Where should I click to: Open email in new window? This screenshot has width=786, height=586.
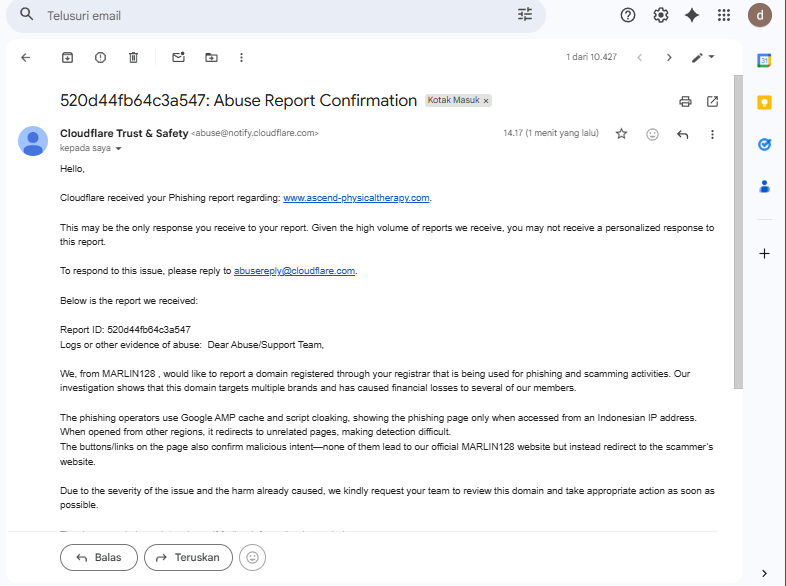[712, 102]
